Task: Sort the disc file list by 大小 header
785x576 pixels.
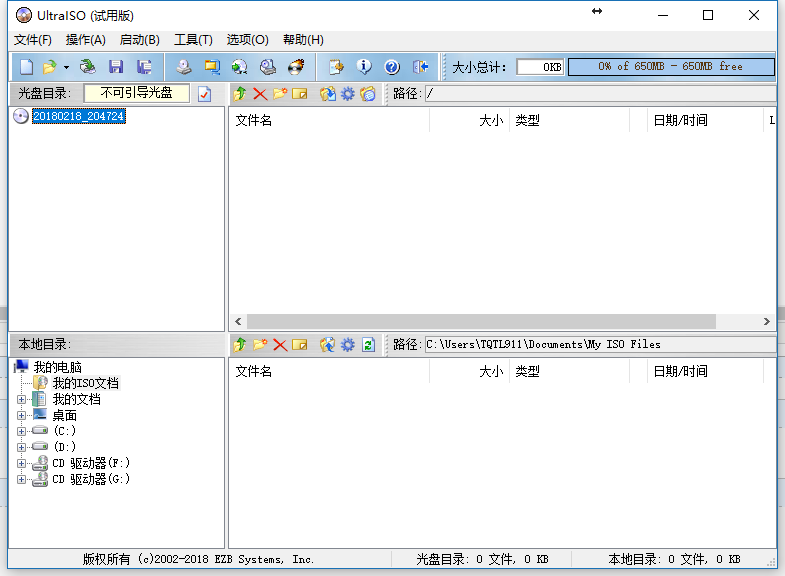Action: point(470,120)
